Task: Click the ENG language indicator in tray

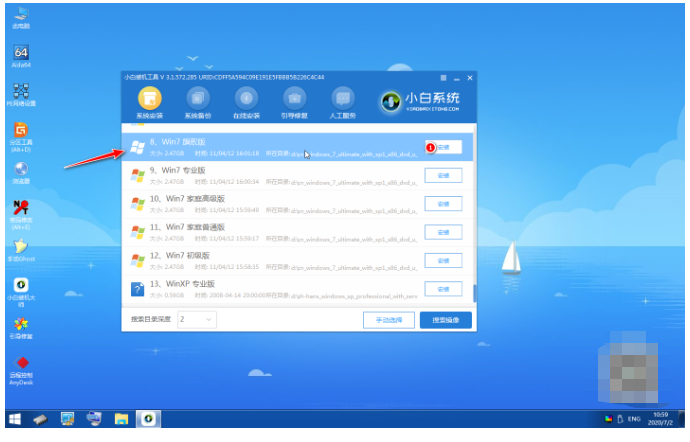Action: (x=634, y=419)
